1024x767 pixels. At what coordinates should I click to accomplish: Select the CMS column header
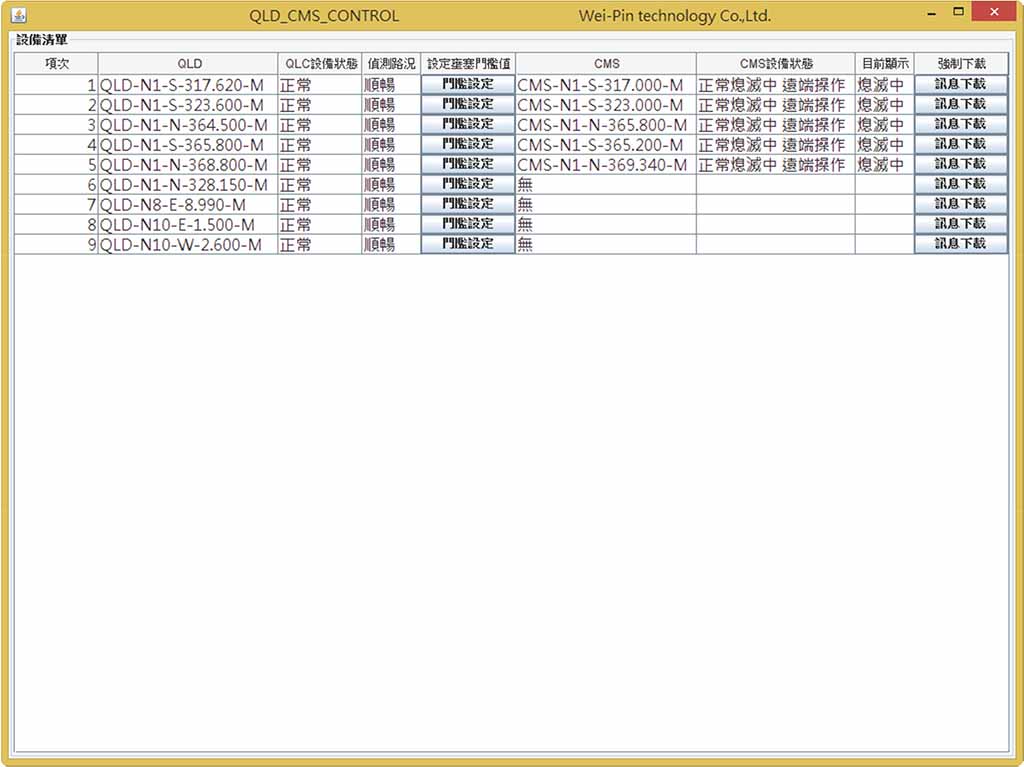tap(606, 63)
